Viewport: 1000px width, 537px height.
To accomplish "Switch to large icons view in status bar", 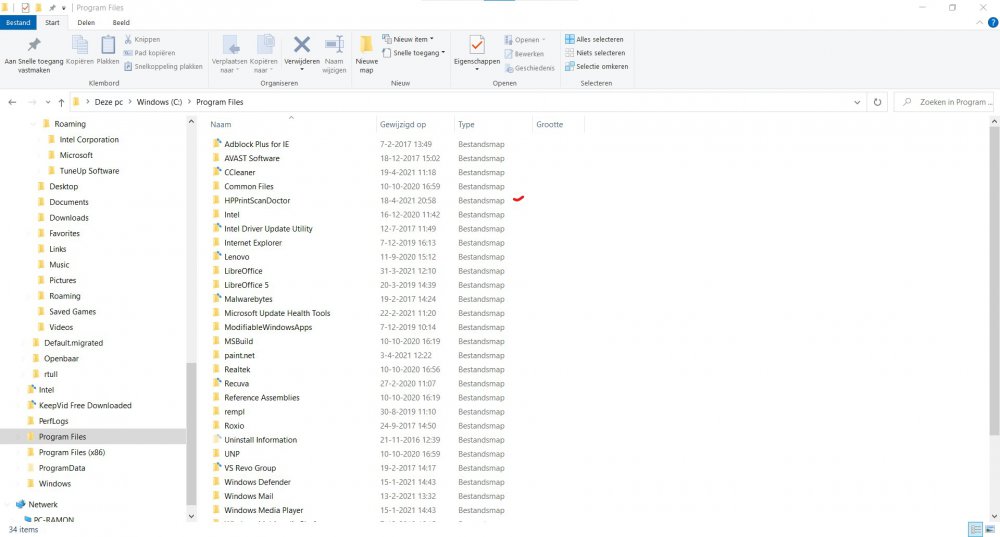I will 990,529.
